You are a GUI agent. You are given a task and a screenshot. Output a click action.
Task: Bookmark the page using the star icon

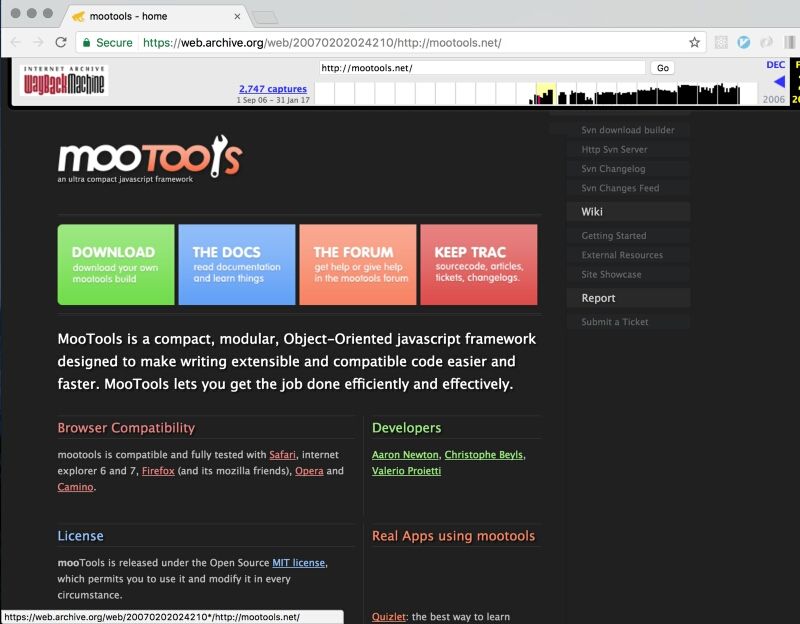click(694, 44)
